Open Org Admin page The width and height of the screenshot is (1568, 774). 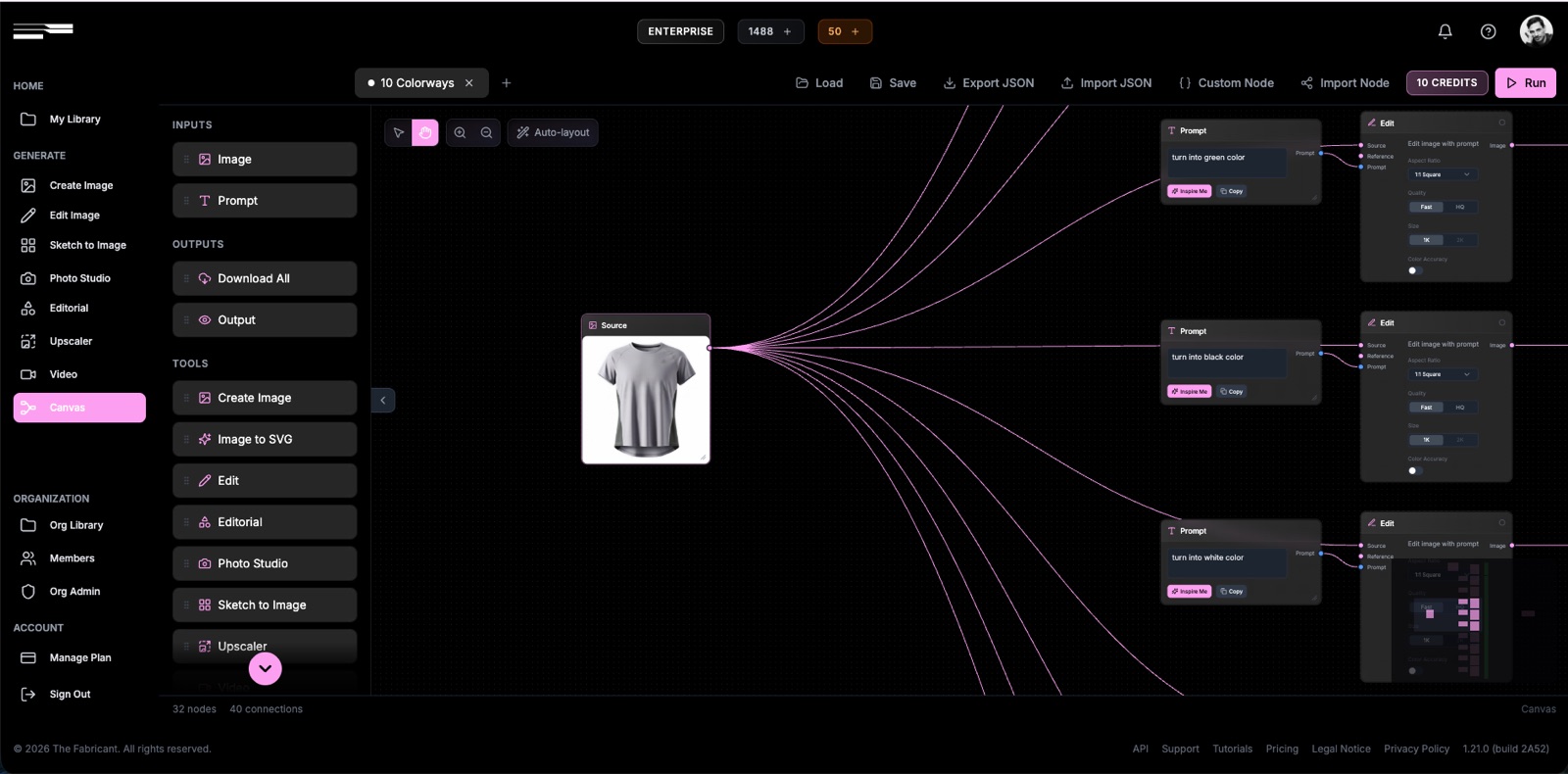click(x=79, y=592)
